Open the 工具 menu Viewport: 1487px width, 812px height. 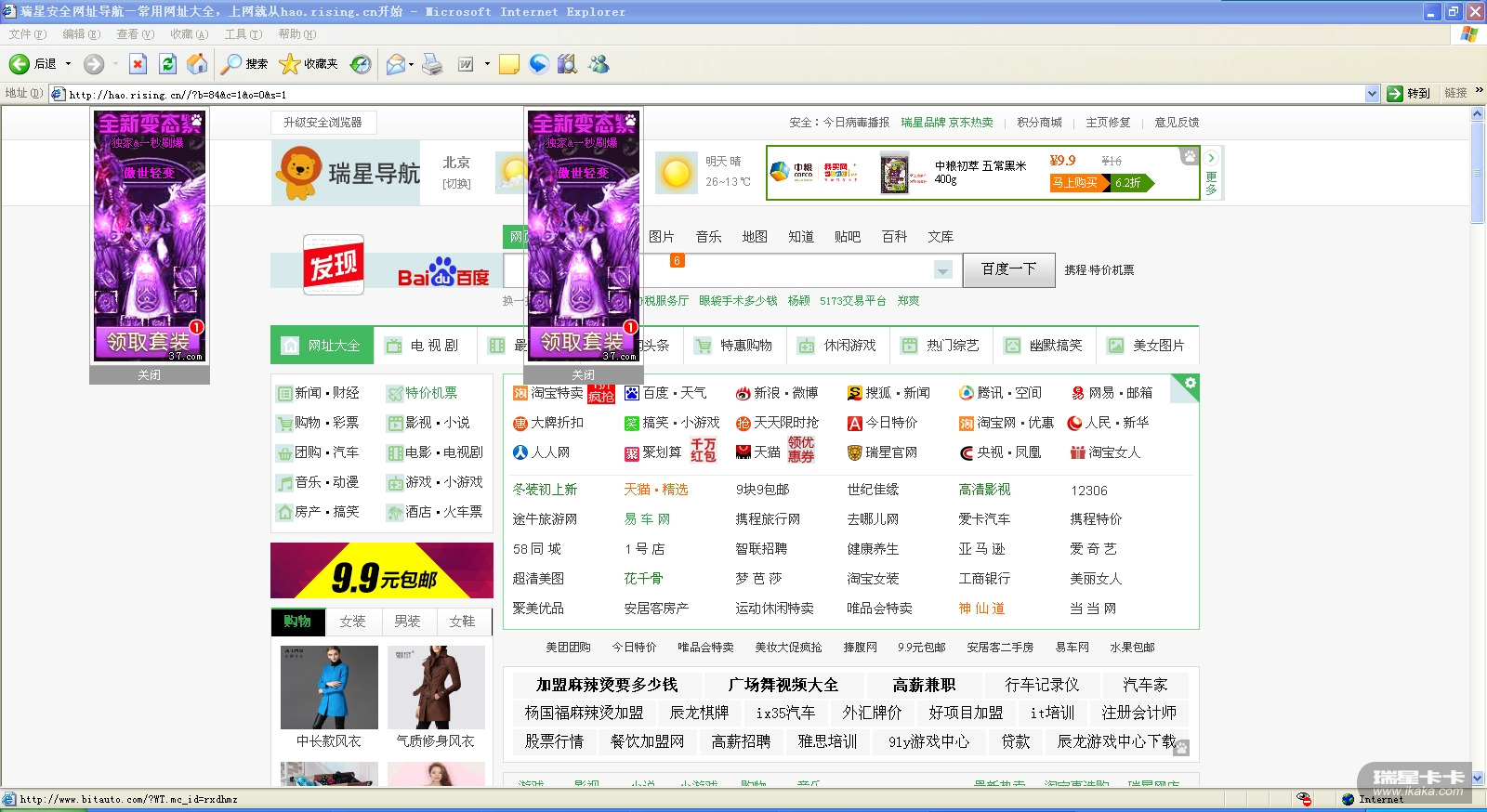[x=243, y=34]
